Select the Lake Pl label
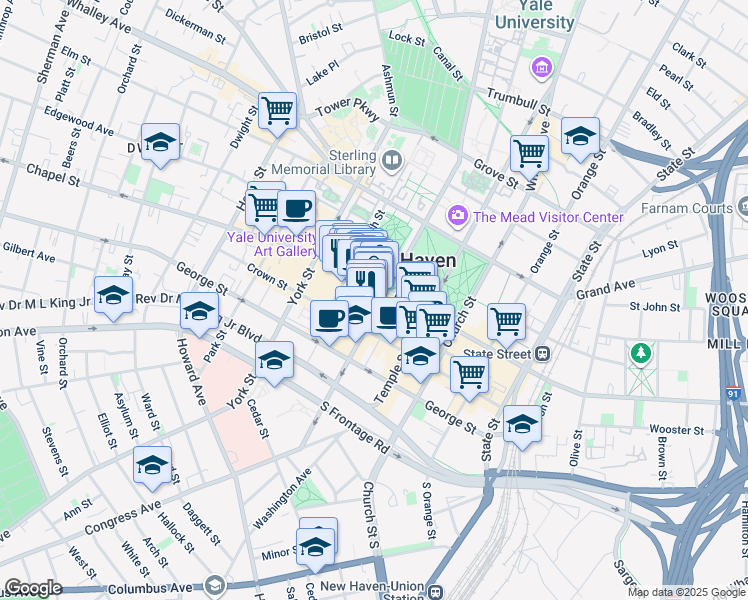Screen dimensions: 748x600 [x=322, y=72]
